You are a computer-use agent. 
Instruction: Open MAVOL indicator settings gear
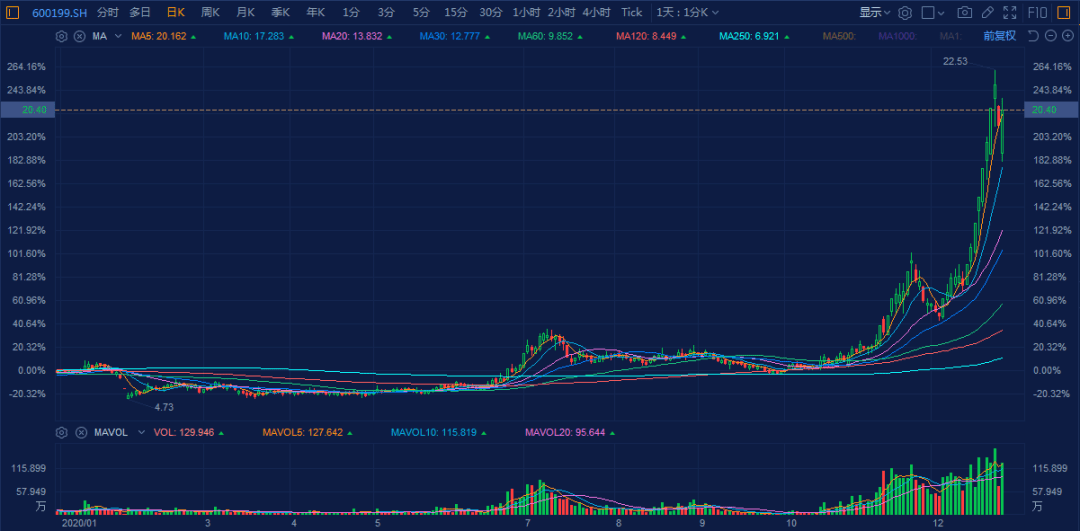pos(62,433)
